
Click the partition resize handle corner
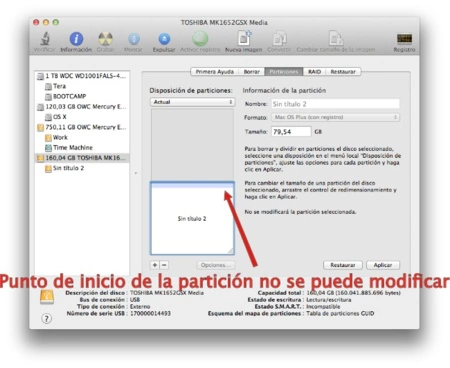(231, 251)
